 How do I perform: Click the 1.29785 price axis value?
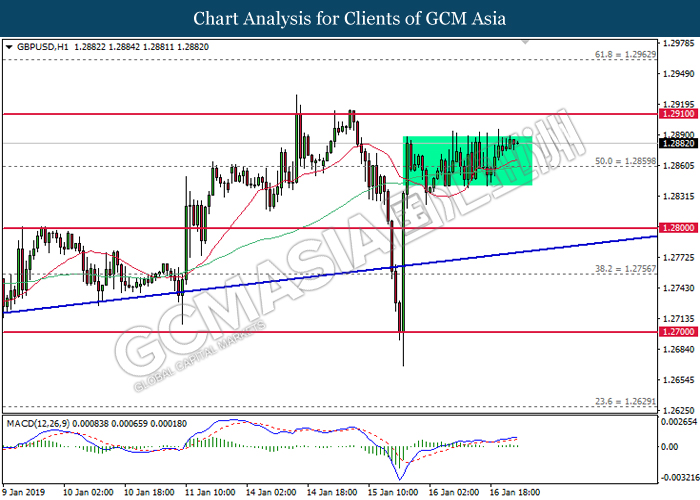pyautogui.click(x=679, y=43)
